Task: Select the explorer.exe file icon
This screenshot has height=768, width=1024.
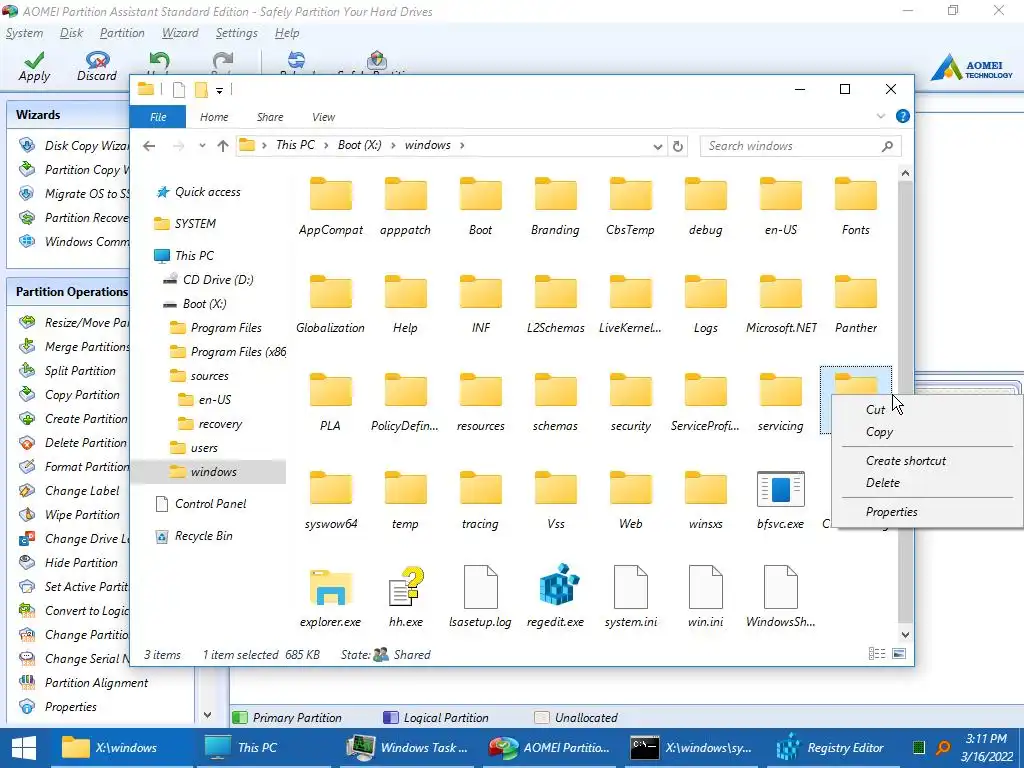Action: [x=330, y=586]
